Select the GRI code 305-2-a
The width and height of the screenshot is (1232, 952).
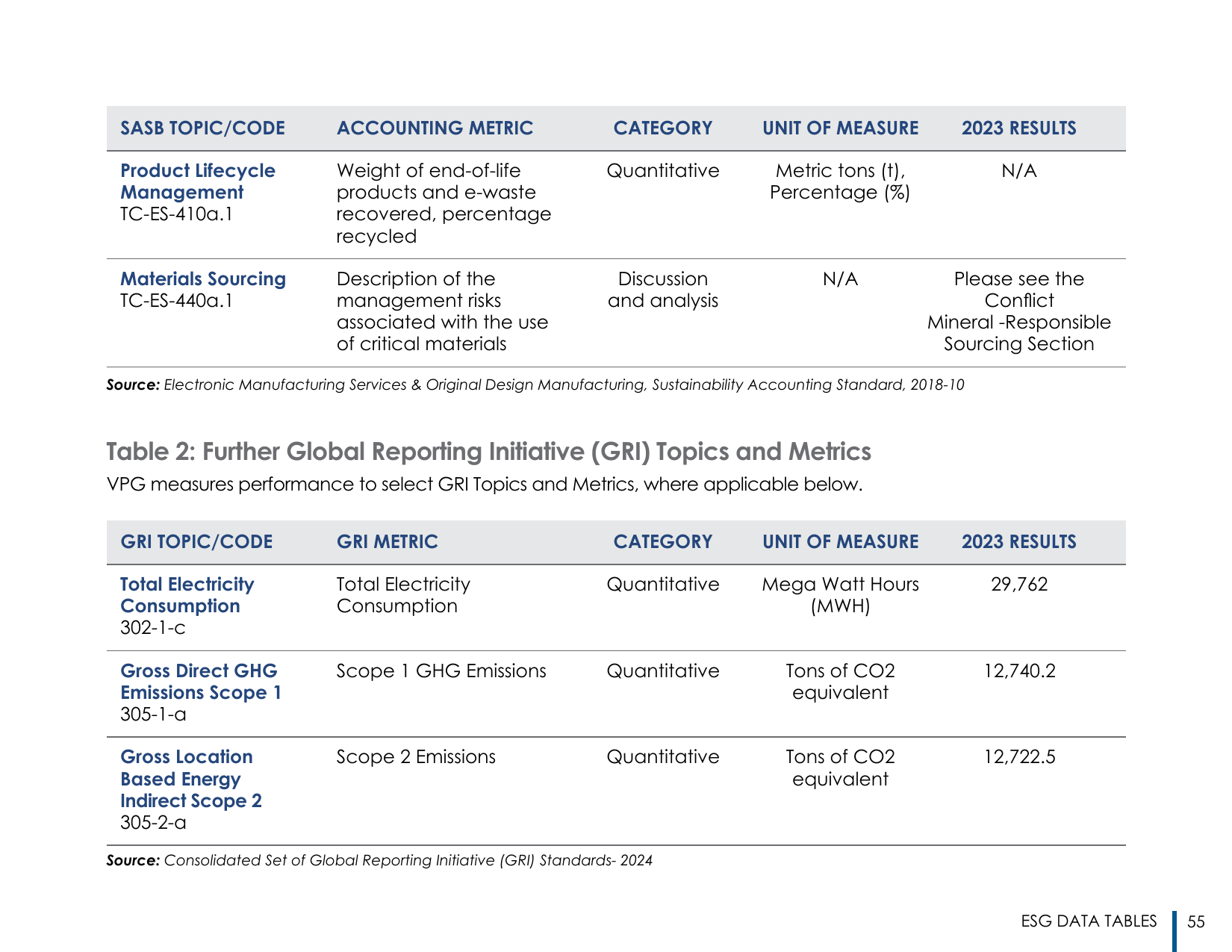click(x=153, y=823)
